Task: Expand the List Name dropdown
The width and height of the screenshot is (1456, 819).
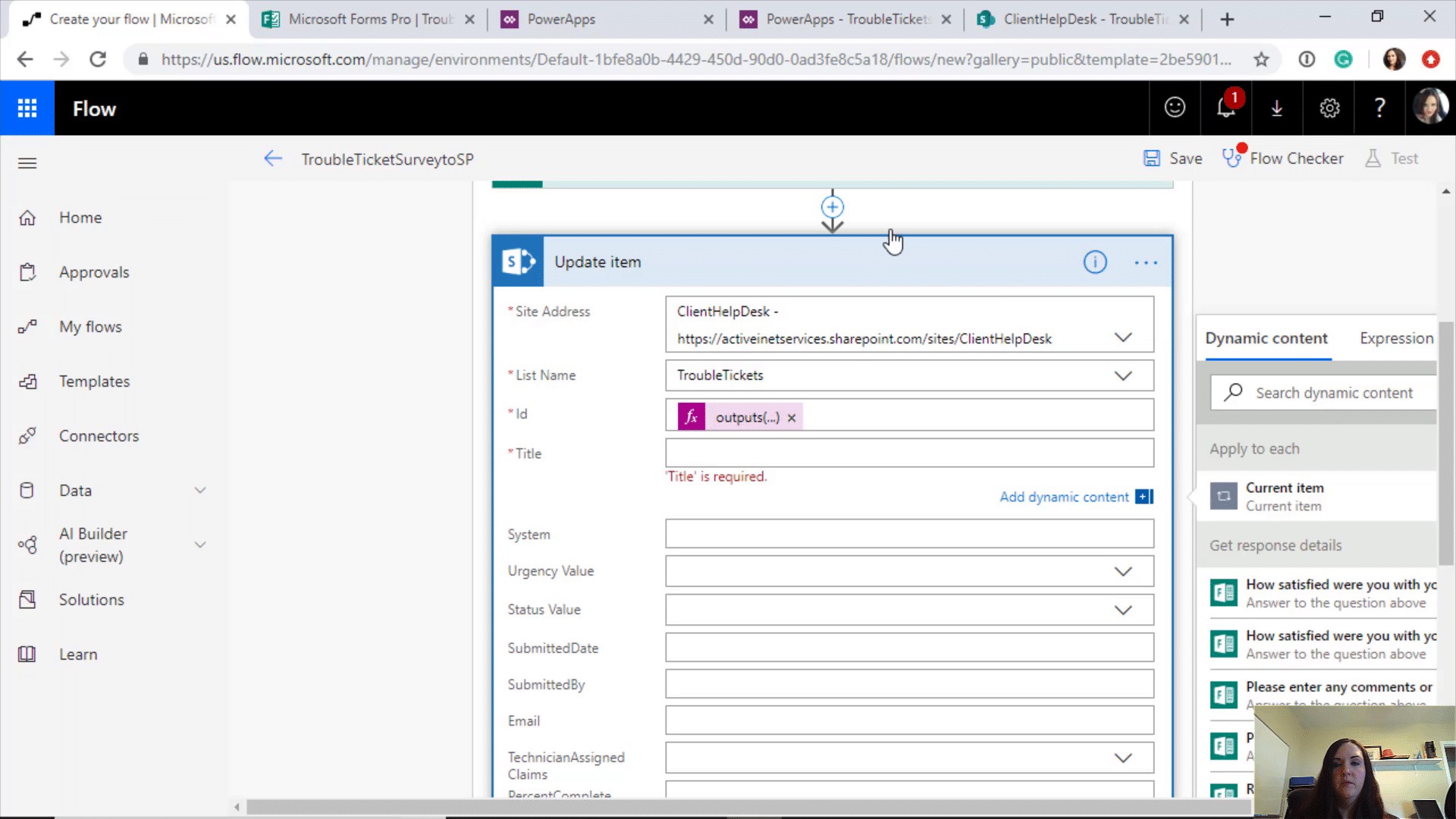Action: point(1123,375)
